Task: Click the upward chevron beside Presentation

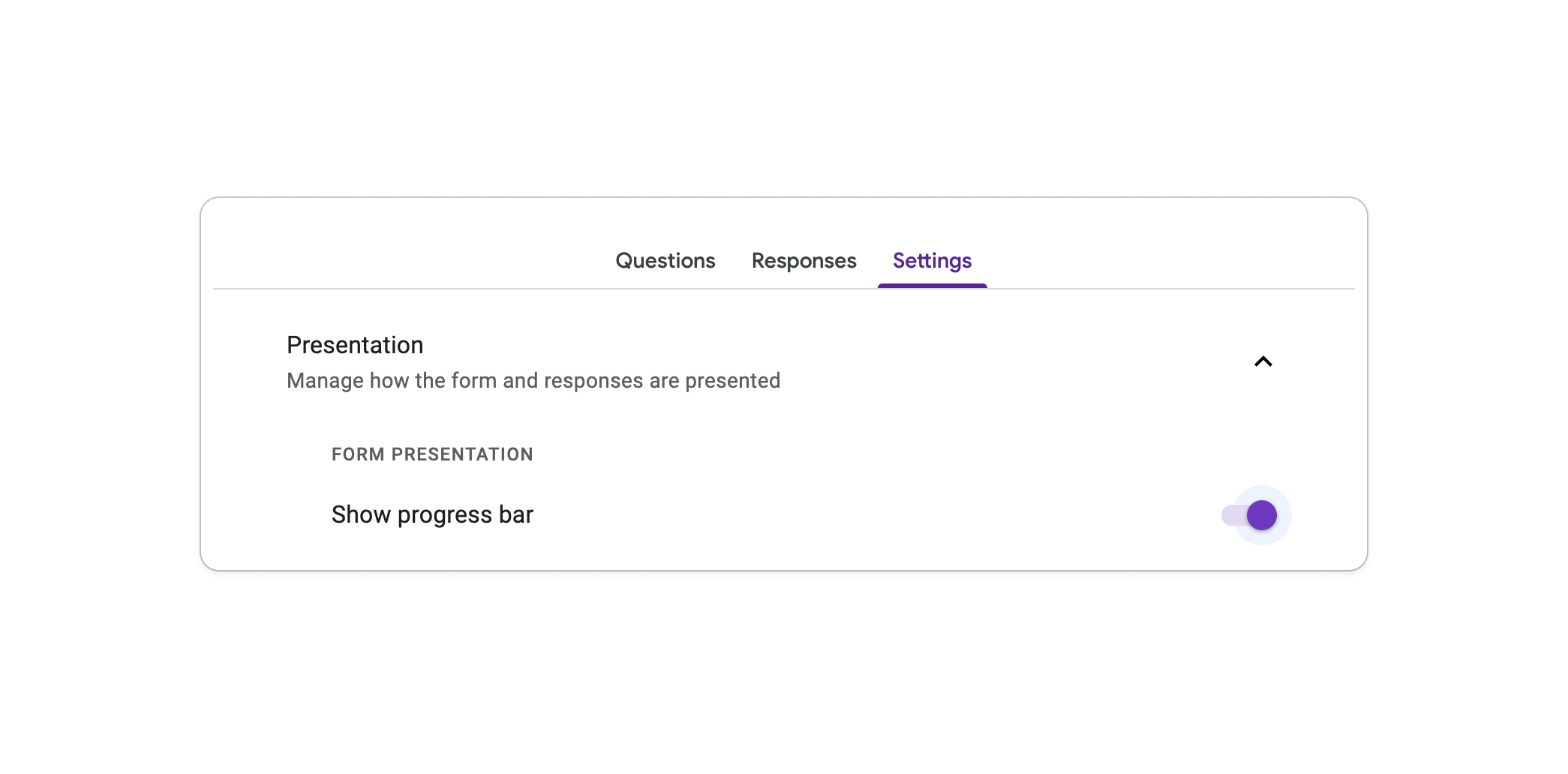Action: coord(1263,361)
